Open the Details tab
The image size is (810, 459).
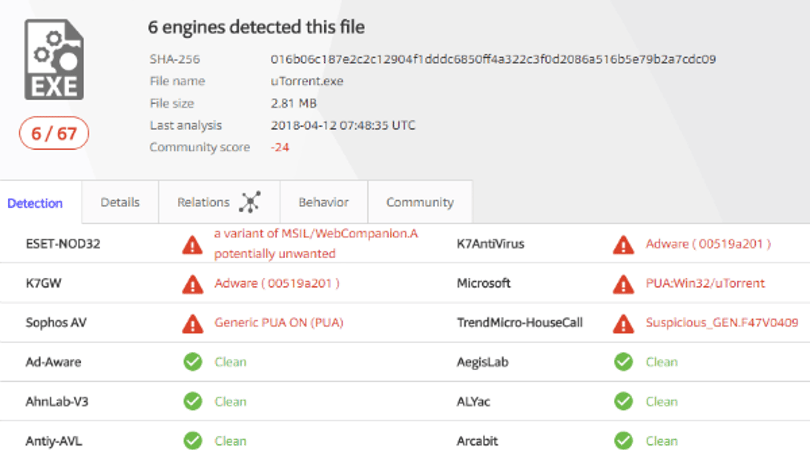click(x=120, y=202)
